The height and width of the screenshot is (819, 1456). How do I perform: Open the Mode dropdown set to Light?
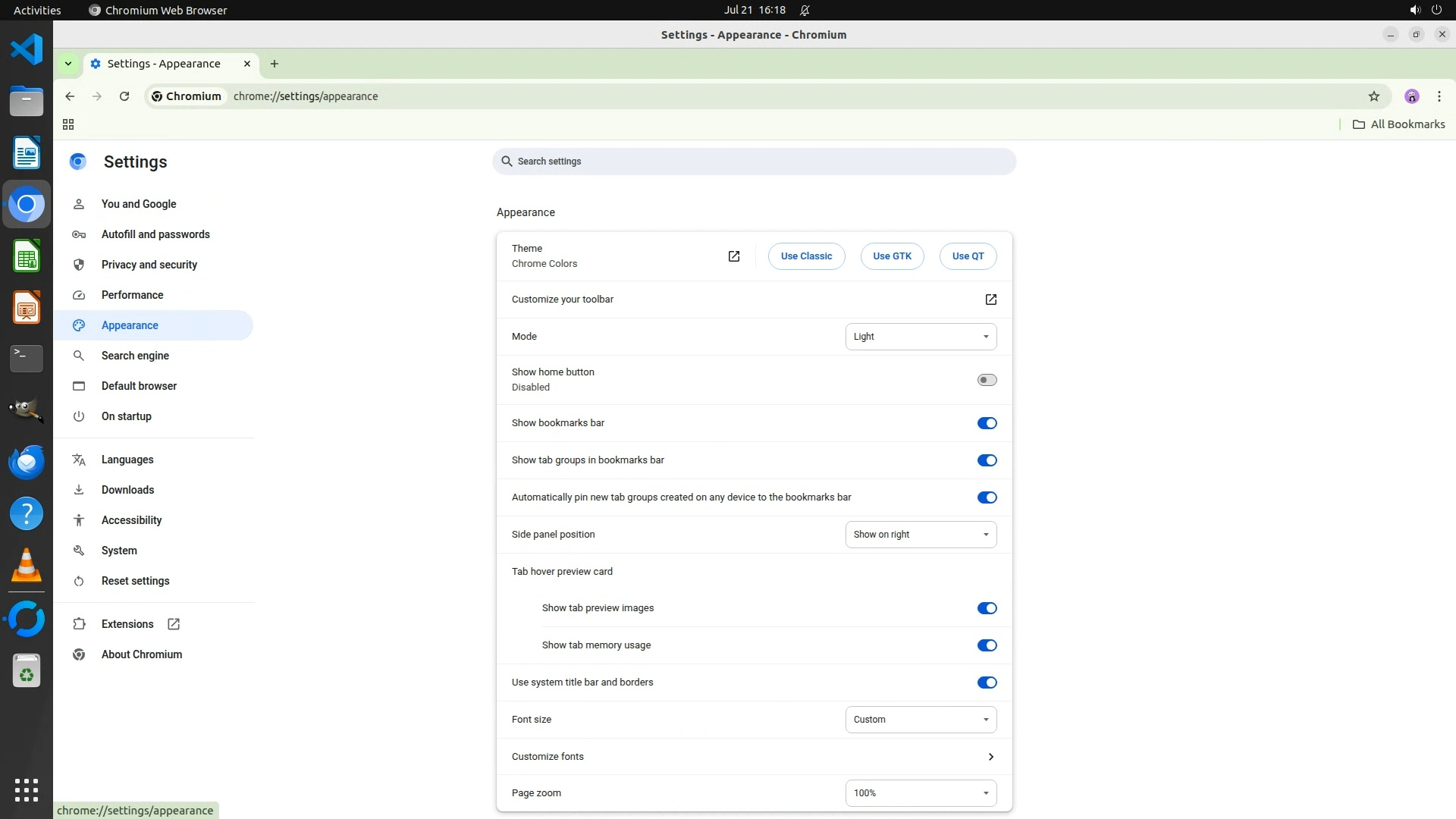tap(921, 337)
